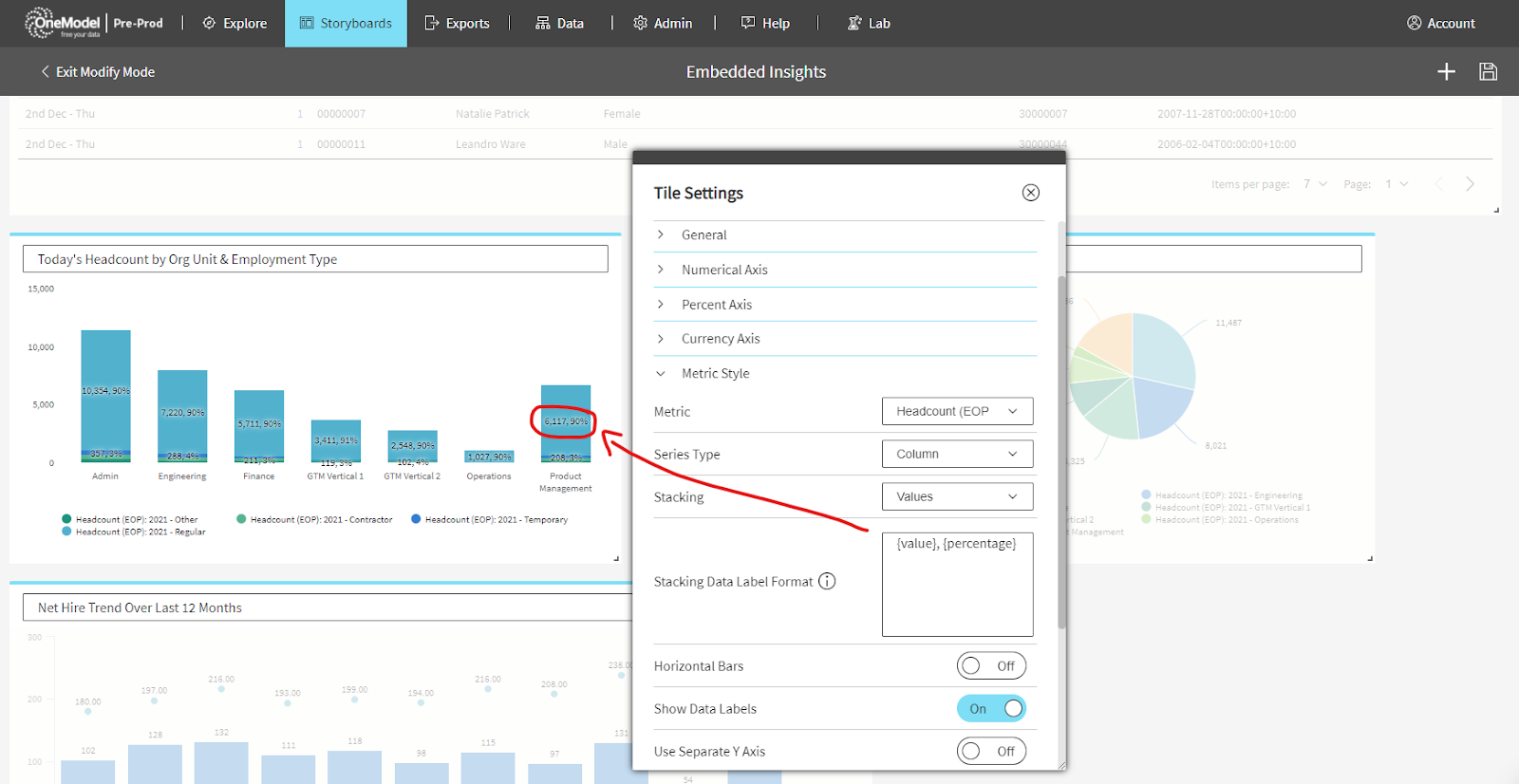1519x784 pixels.
Task: Close the Tile Settings dialog
Action: point(1030,193)
